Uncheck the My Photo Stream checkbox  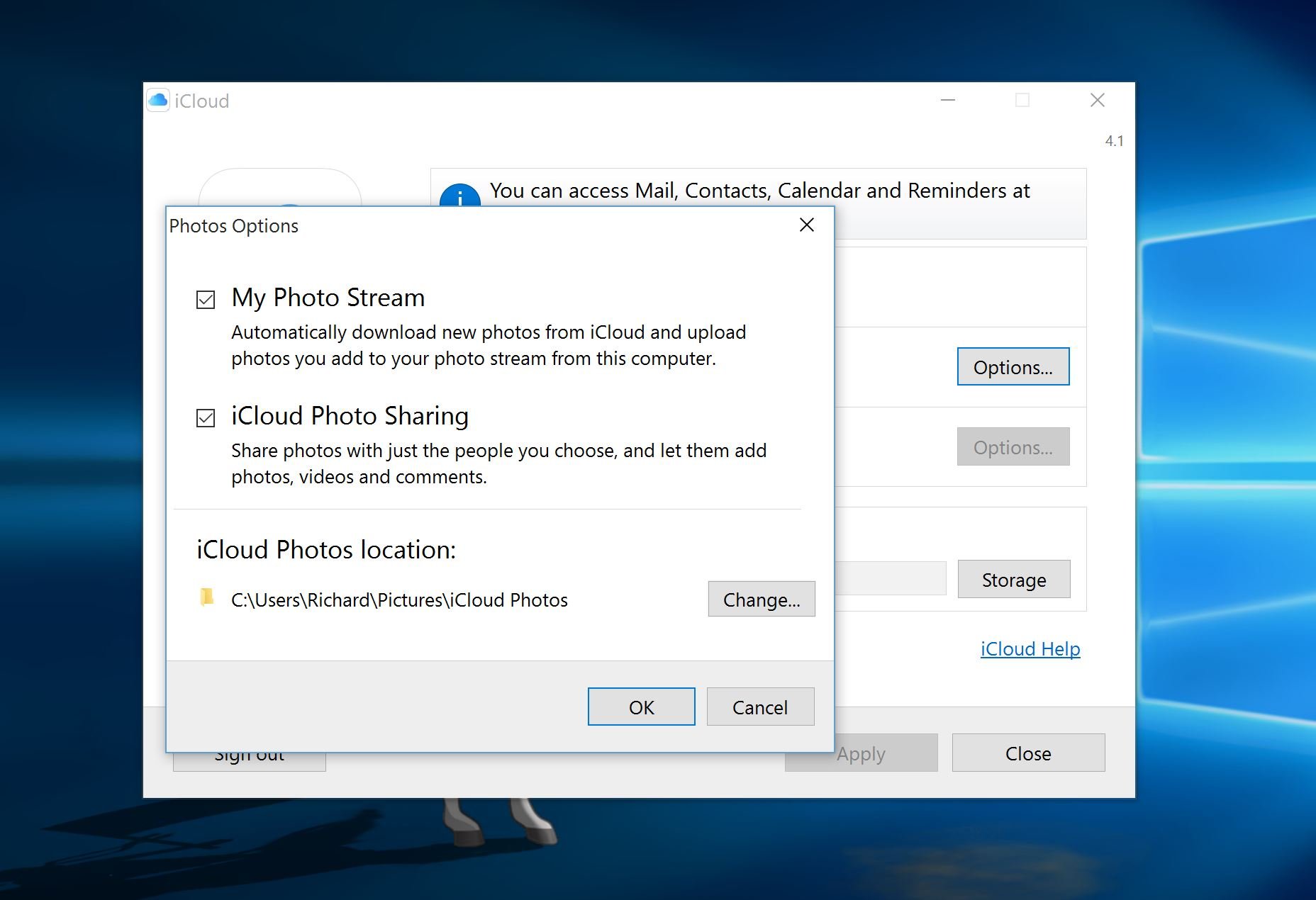pos(206,300)
